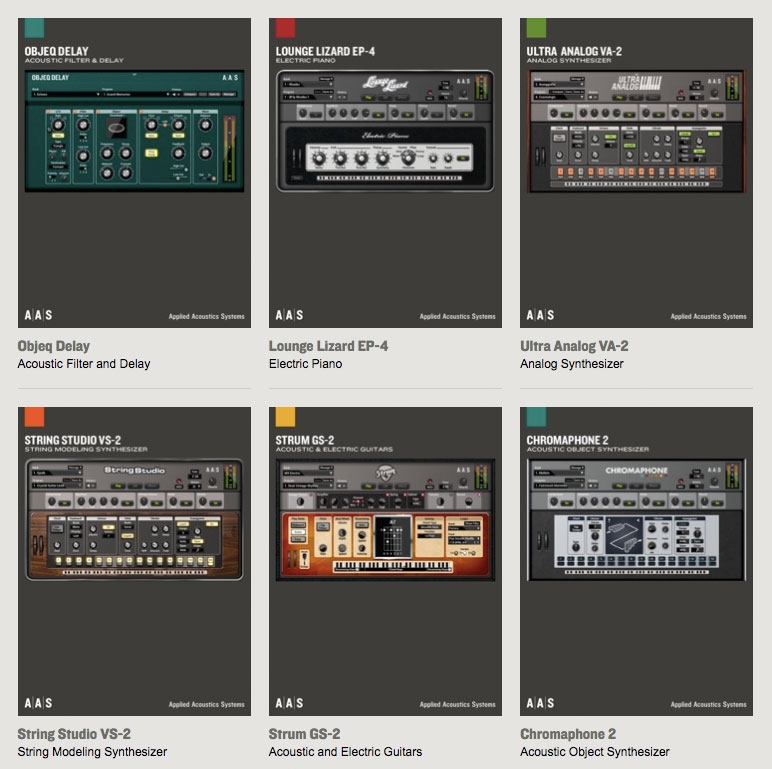
Task: Click the teal square on Objeq Delay card
Action: (33, 27)
